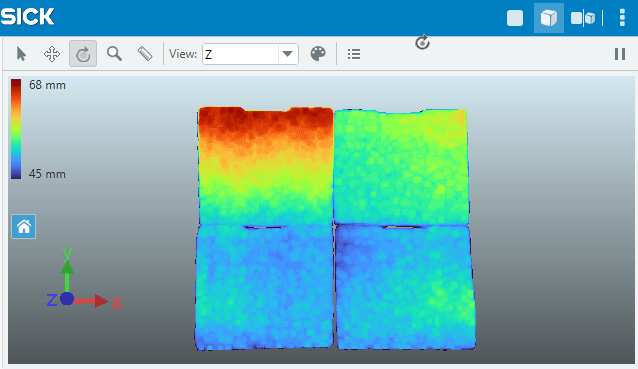Select the arrow pointer tool
638x369 pixels.
21,54
